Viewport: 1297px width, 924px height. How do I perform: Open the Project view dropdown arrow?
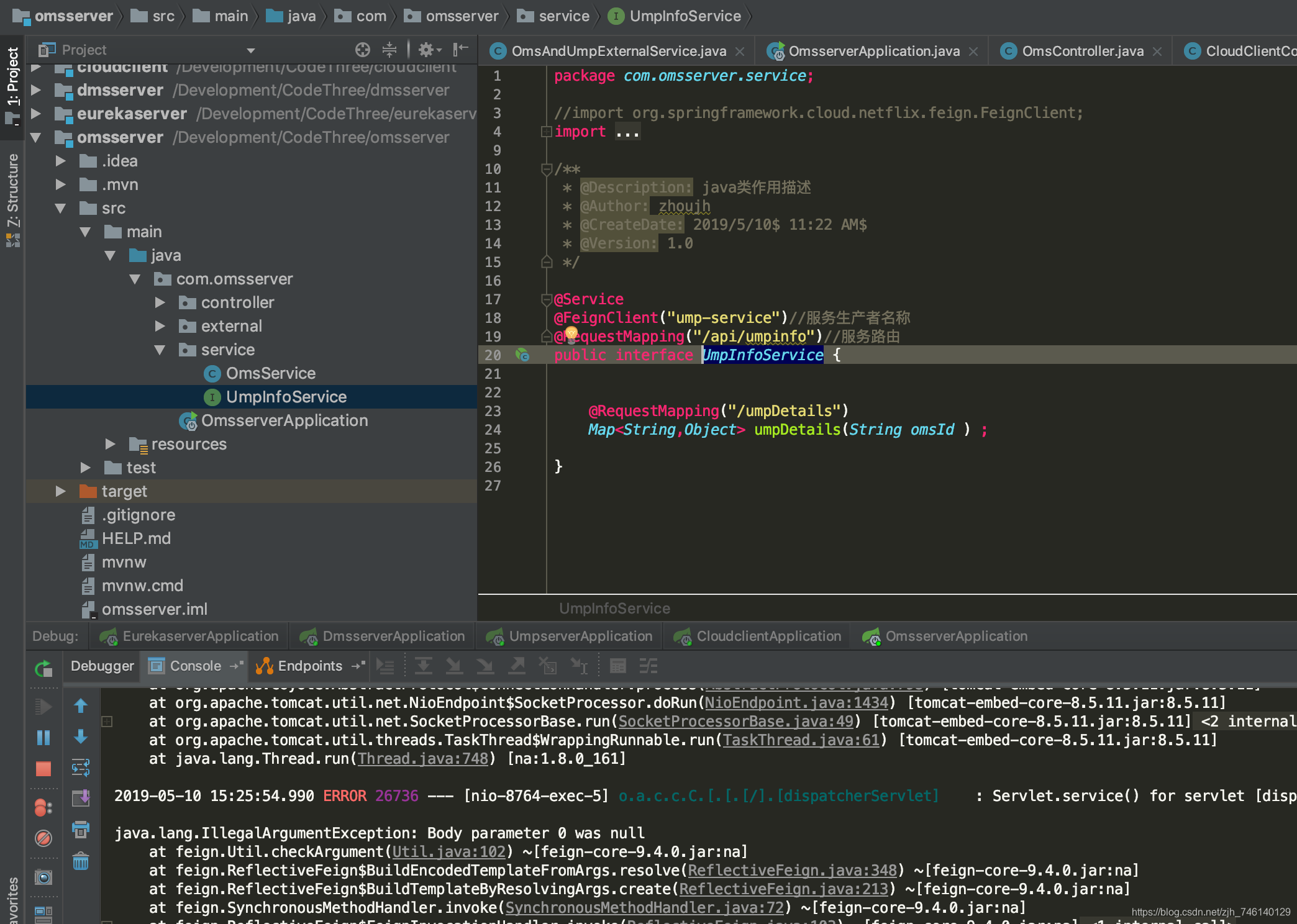tap(251, 50)
